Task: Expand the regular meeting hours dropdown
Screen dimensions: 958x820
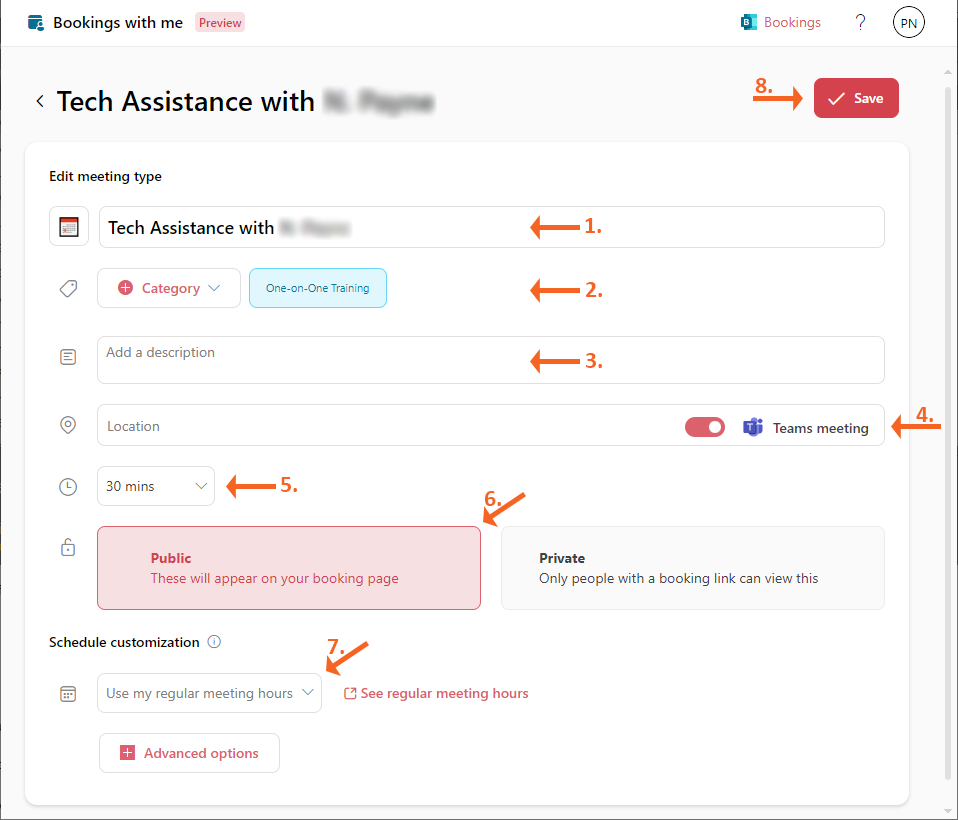Action: [208, 692]
